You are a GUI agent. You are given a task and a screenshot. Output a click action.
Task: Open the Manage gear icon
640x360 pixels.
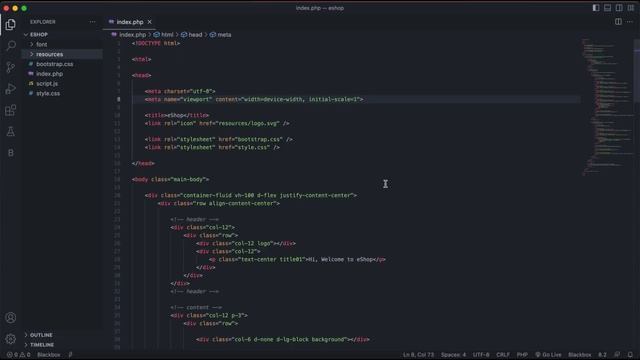[11, 339]
